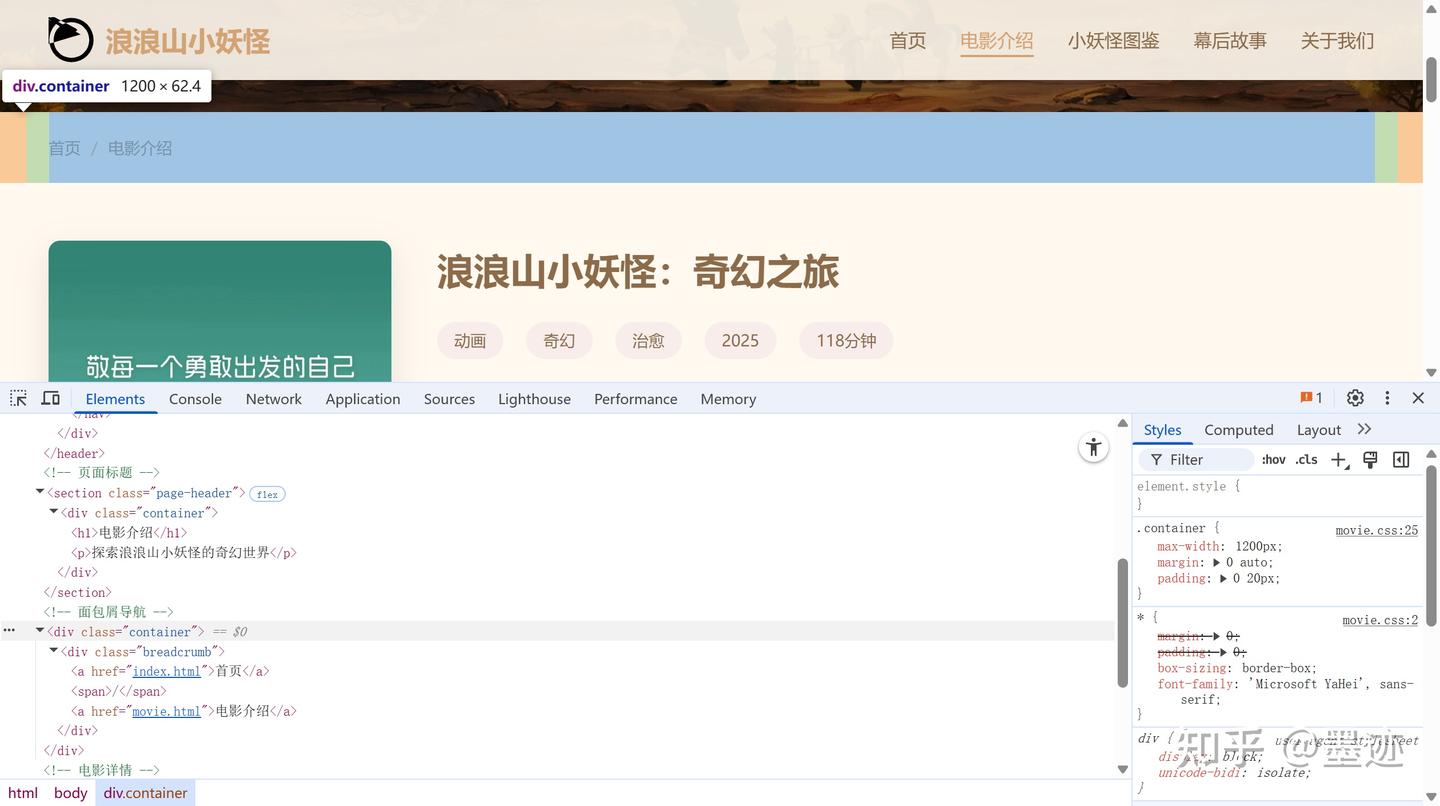Screen dimensions: 1440x806
Task: Select the h1 电影介绍 DOM node
Action: tap(129, 532)
